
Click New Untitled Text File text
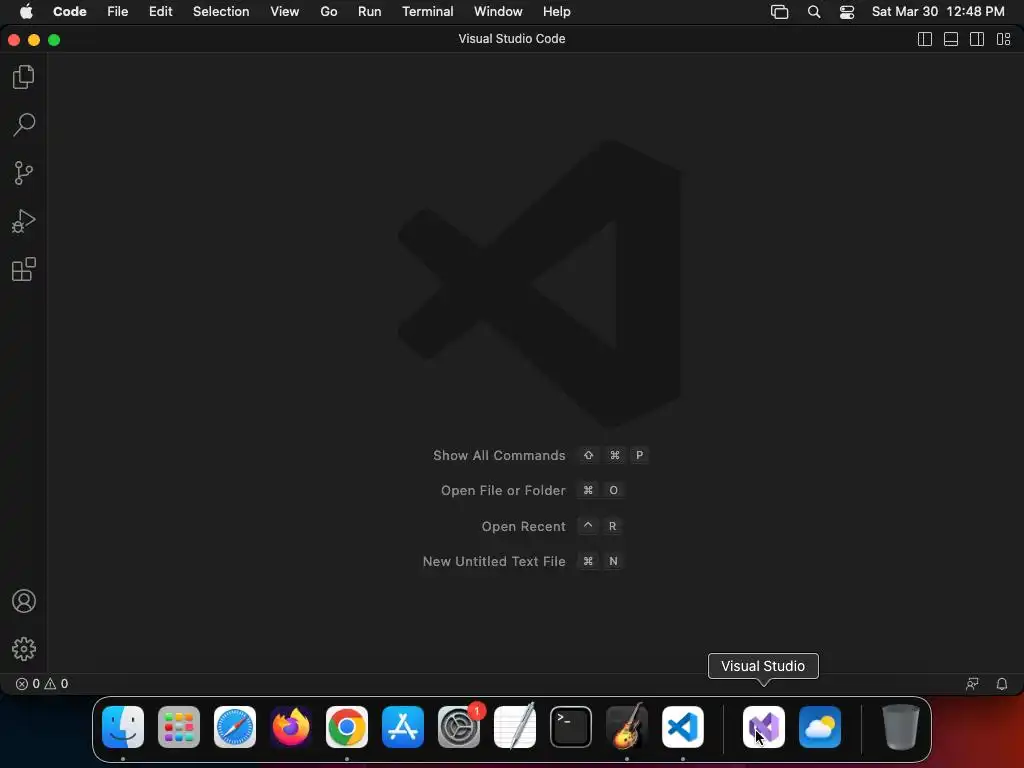click(x=494, y=562)
